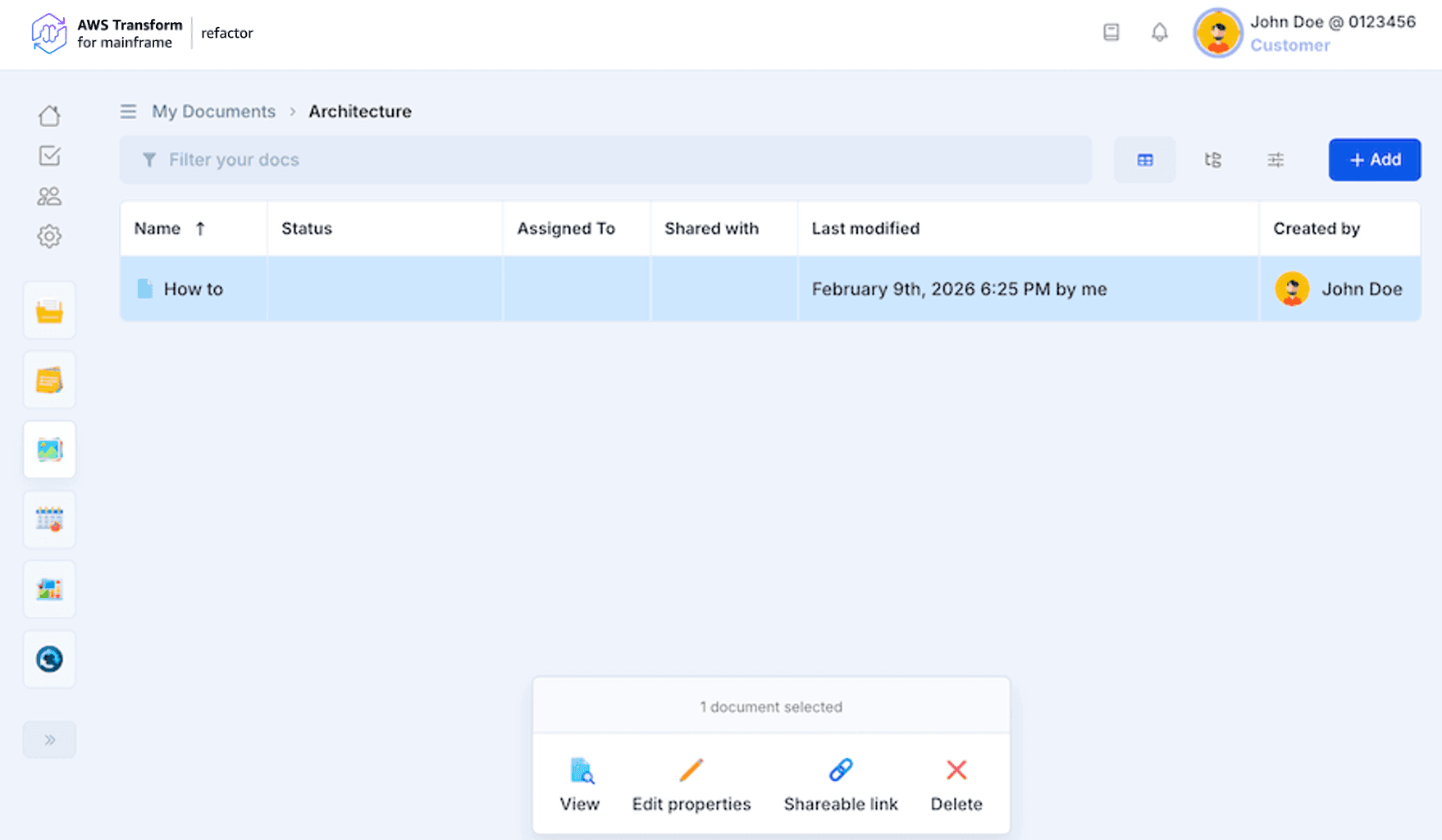
Task: Navigate to My Documents breadcrumb
Action: tap(213, 112)
